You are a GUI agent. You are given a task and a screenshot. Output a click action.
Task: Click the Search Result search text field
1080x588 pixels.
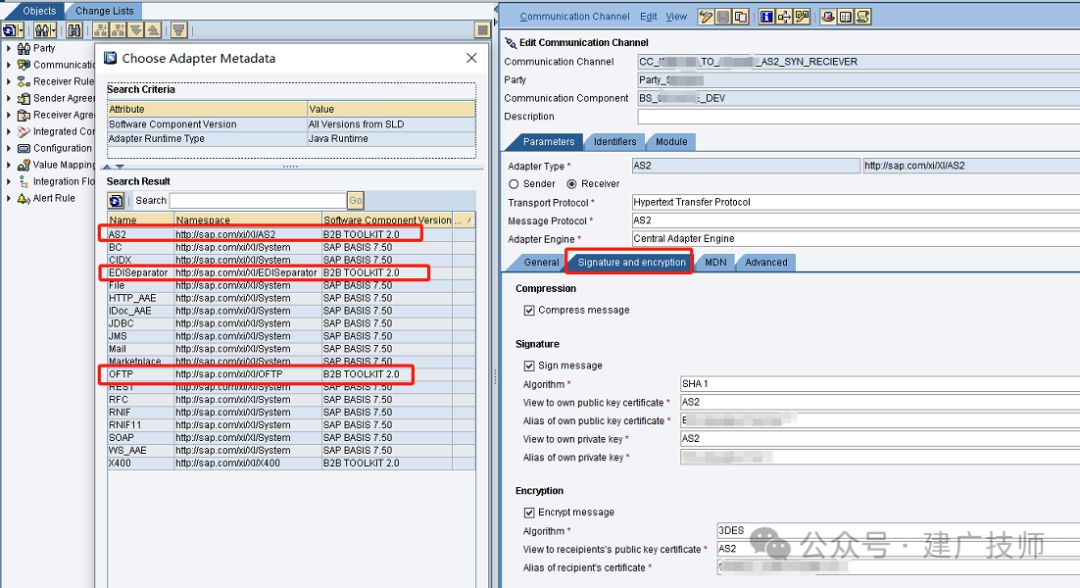[x=258, y=200]
